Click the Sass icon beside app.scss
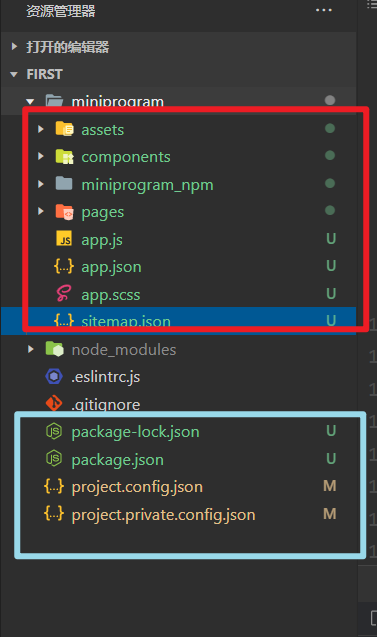 [x=64, y=293]
